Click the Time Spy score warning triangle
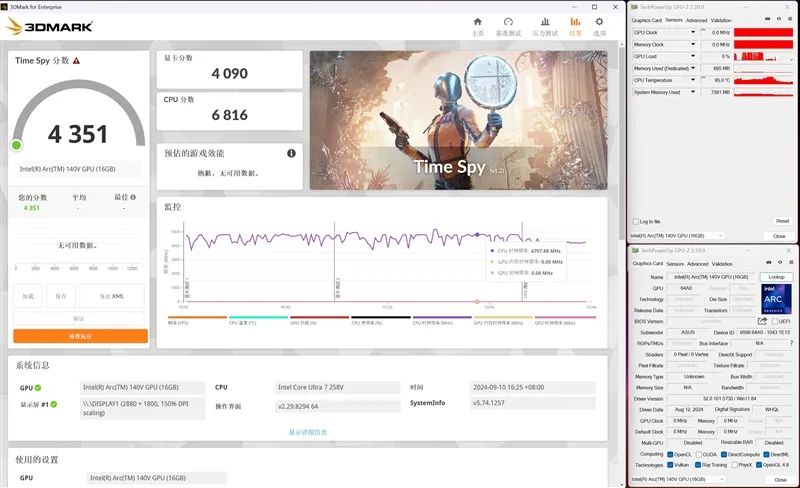 (77, 61)
